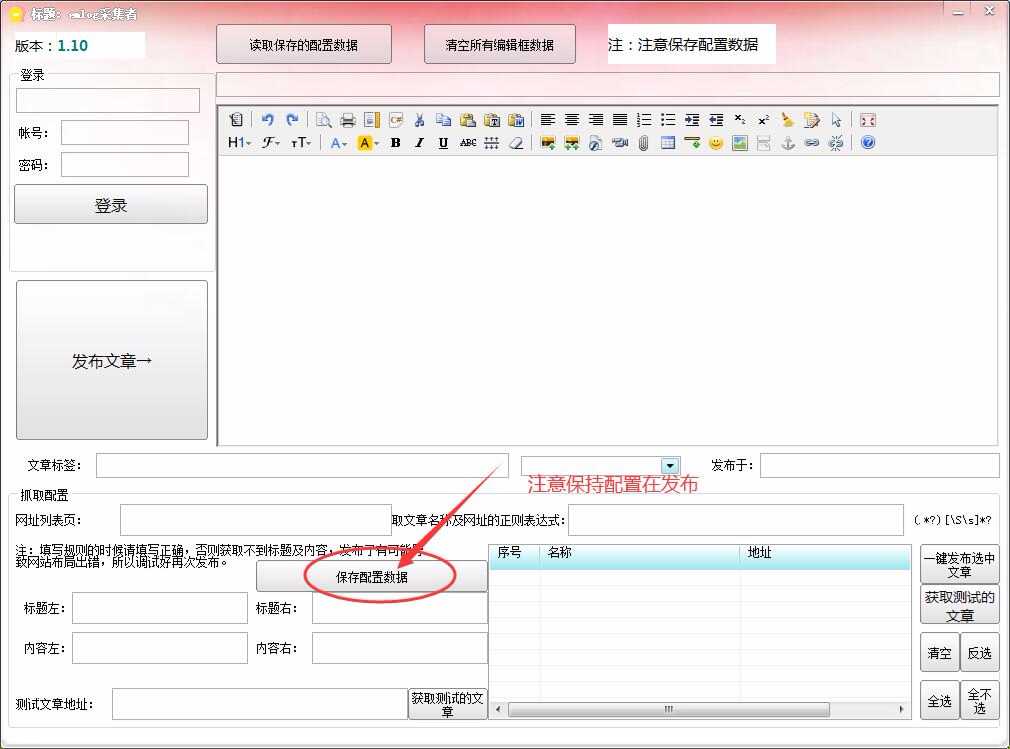
Task: Apply superscript formatting
Action: (763, 119)
